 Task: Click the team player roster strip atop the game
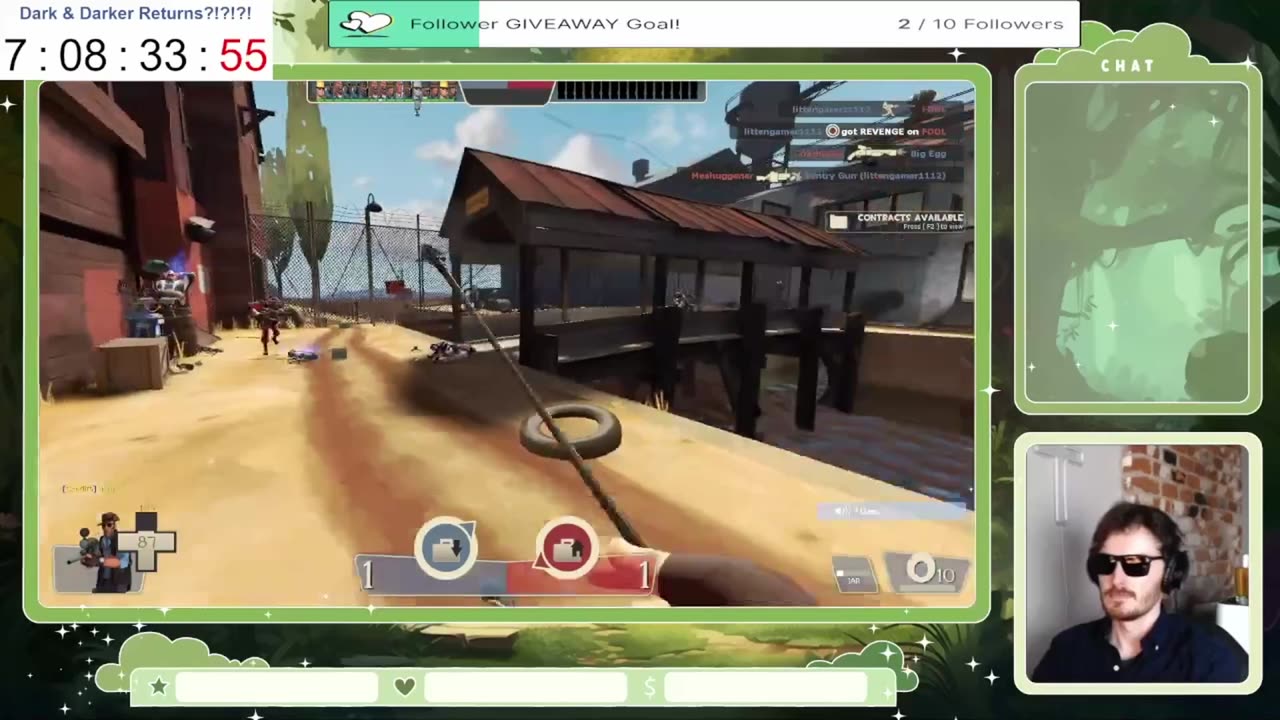506,92
